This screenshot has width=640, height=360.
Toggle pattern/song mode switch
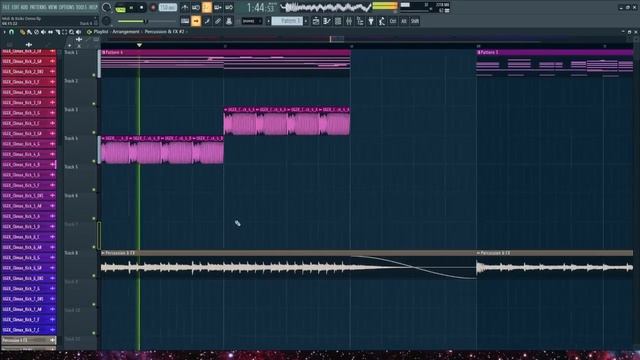coord(120,9)
